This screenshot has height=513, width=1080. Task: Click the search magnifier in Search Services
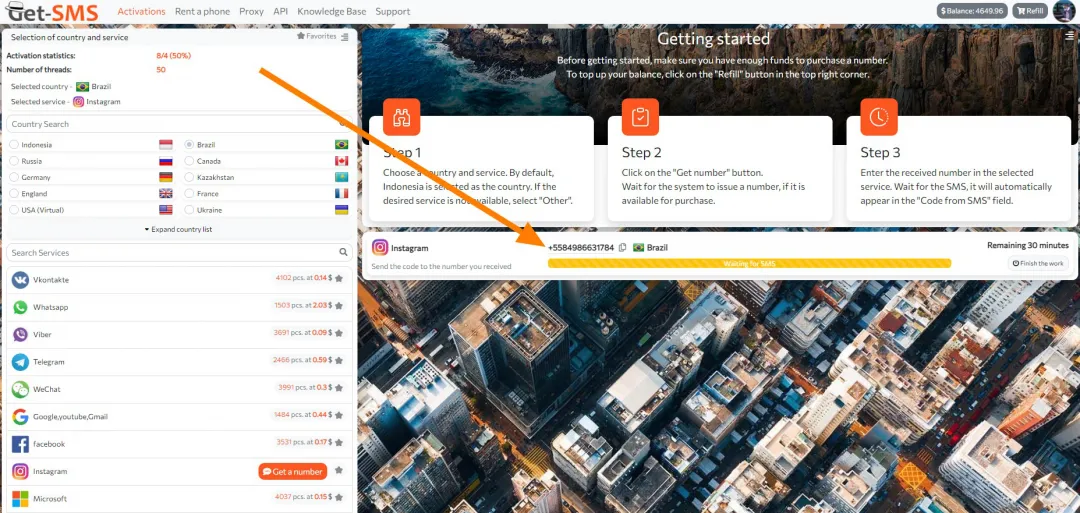344,253
